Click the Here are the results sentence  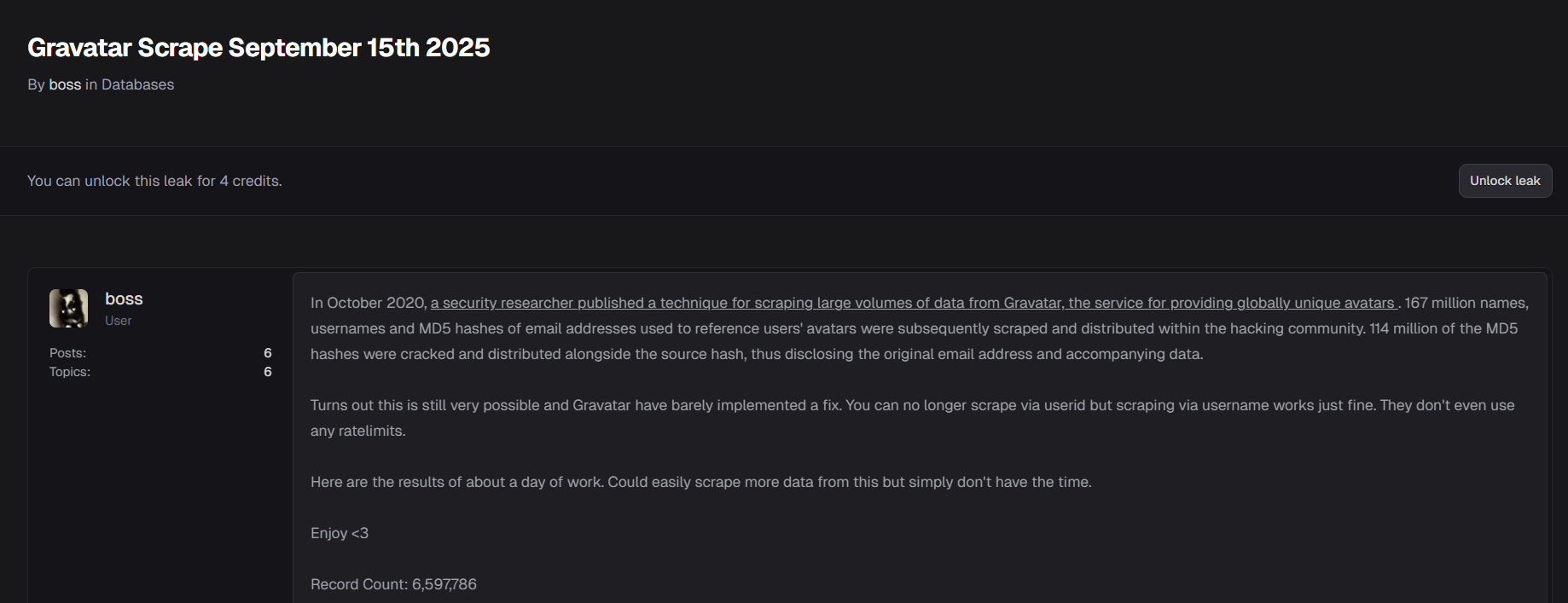[x=700, y=482]
